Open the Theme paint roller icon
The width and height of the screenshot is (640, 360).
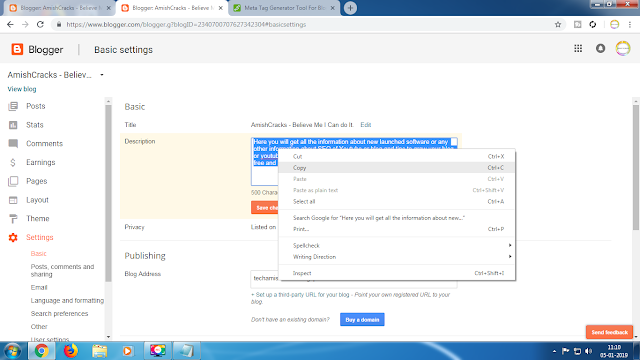(x=13, y=219)
